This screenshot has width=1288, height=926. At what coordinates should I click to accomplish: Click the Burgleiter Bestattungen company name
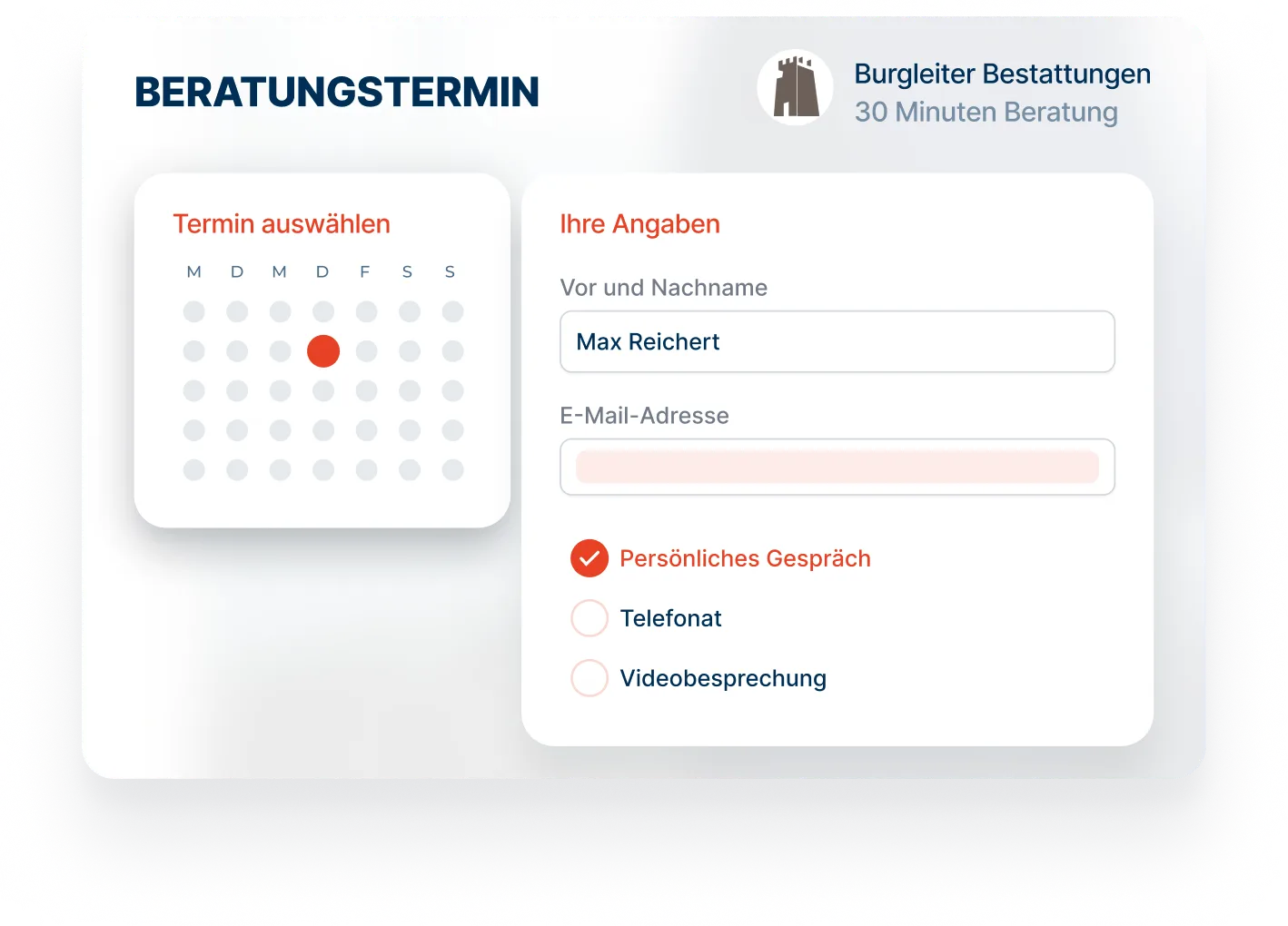[x=1003, y=74]
